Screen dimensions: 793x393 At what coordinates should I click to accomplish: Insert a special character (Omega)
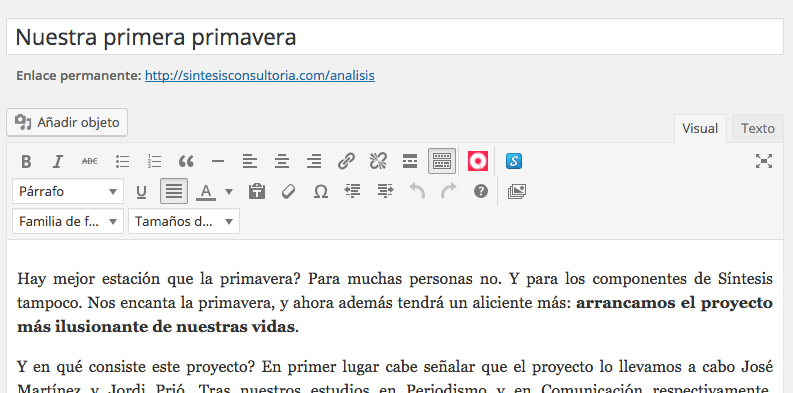point(321,191)
